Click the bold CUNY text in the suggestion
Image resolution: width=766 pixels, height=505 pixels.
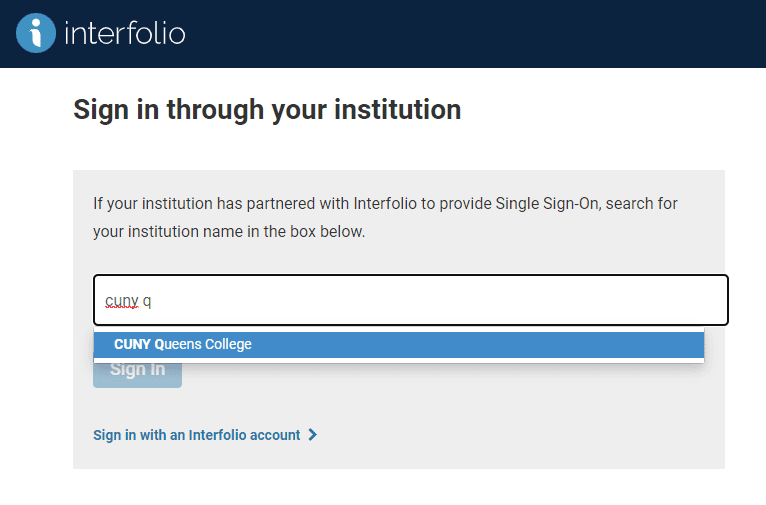tap(132, 344)
